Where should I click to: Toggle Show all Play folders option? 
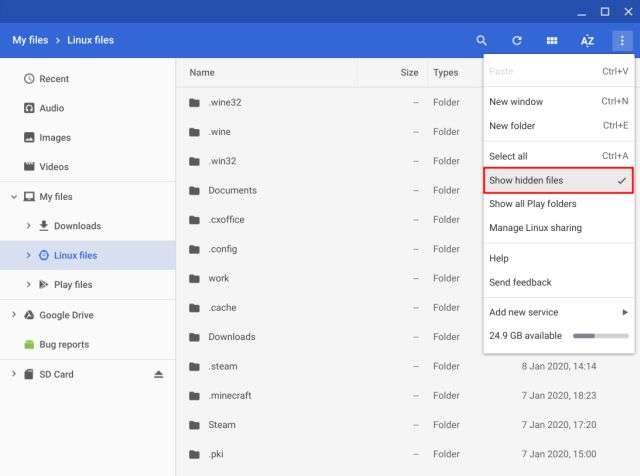(558, 204)
